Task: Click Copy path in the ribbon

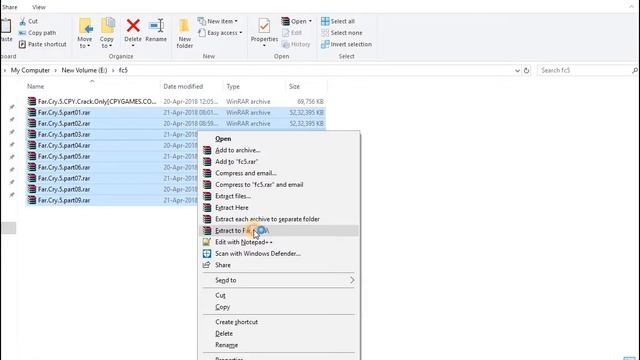Action: [x=37, y=33]
